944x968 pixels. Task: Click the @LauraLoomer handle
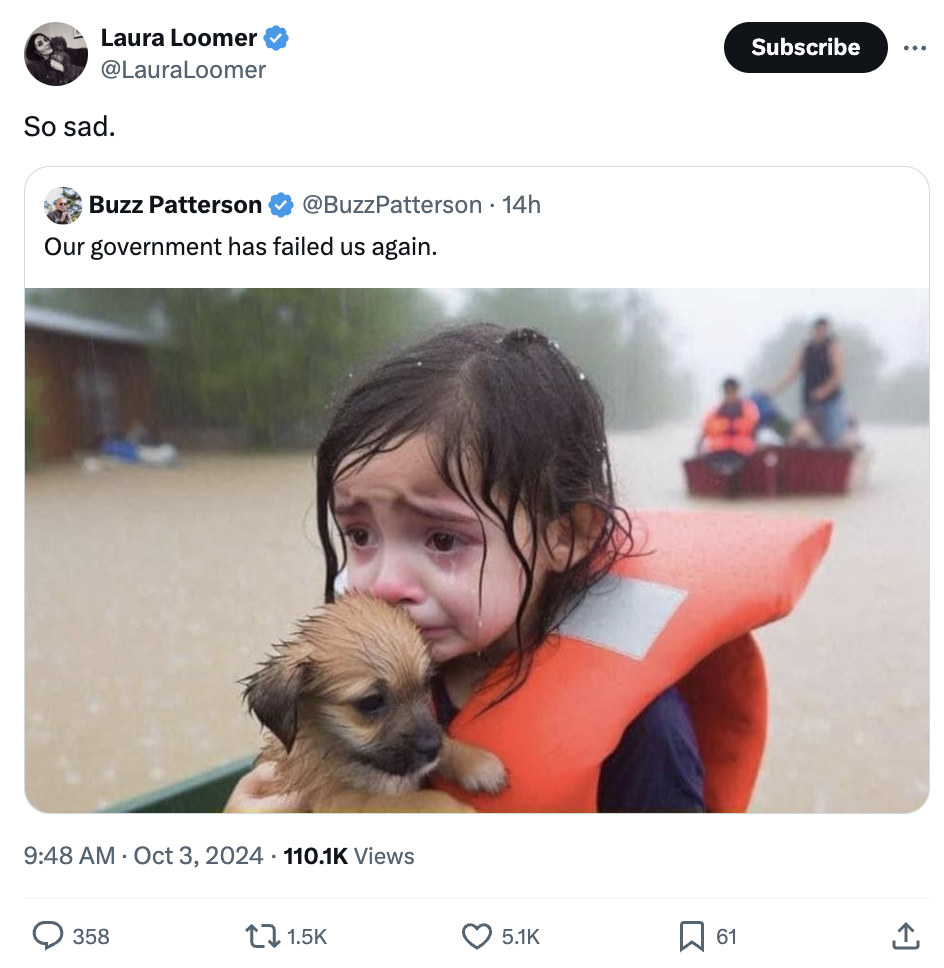(183, 69)
